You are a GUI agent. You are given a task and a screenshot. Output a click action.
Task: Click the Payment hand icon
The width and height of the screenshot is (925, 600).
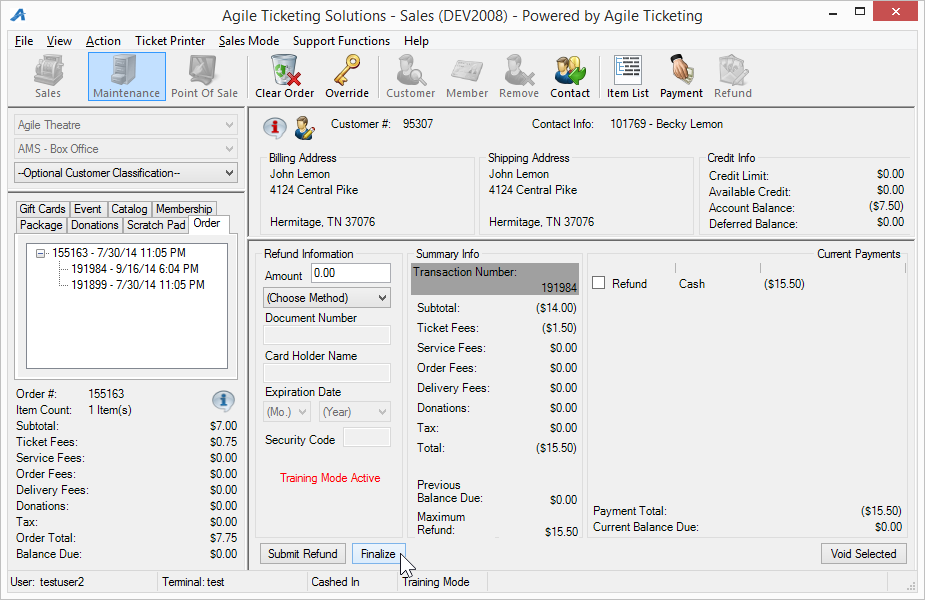click(x=681, y=77)
